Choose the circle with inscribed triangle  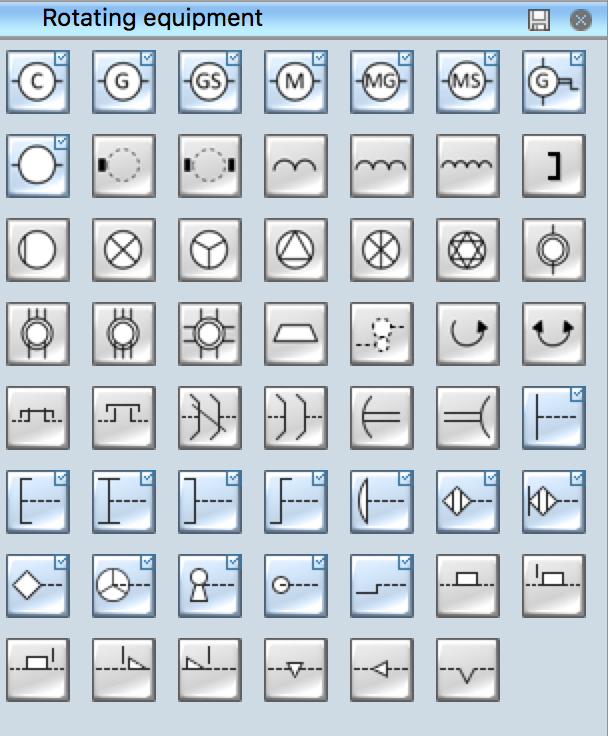[296, 250]
